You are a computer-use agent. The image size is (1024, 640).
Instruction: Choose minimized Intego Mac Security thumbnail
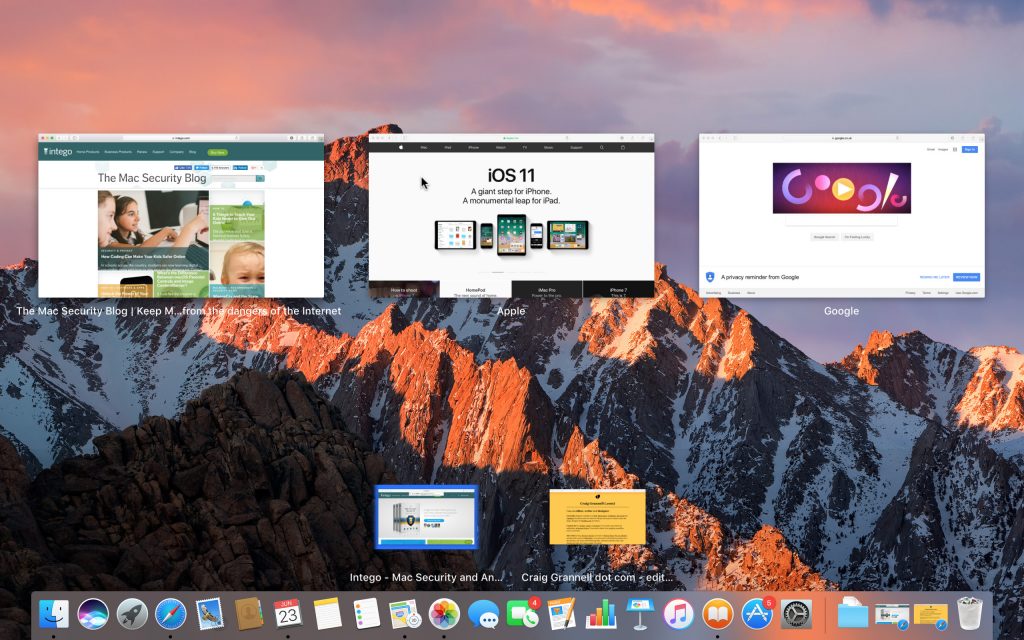click(426, 517)
